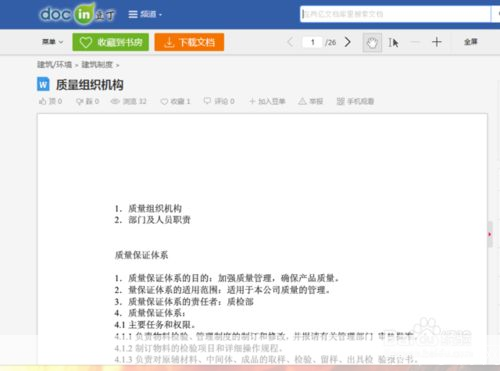Select the text cursor tool
The height and width of the screenshot is (371, 500).
pos(393,43)
